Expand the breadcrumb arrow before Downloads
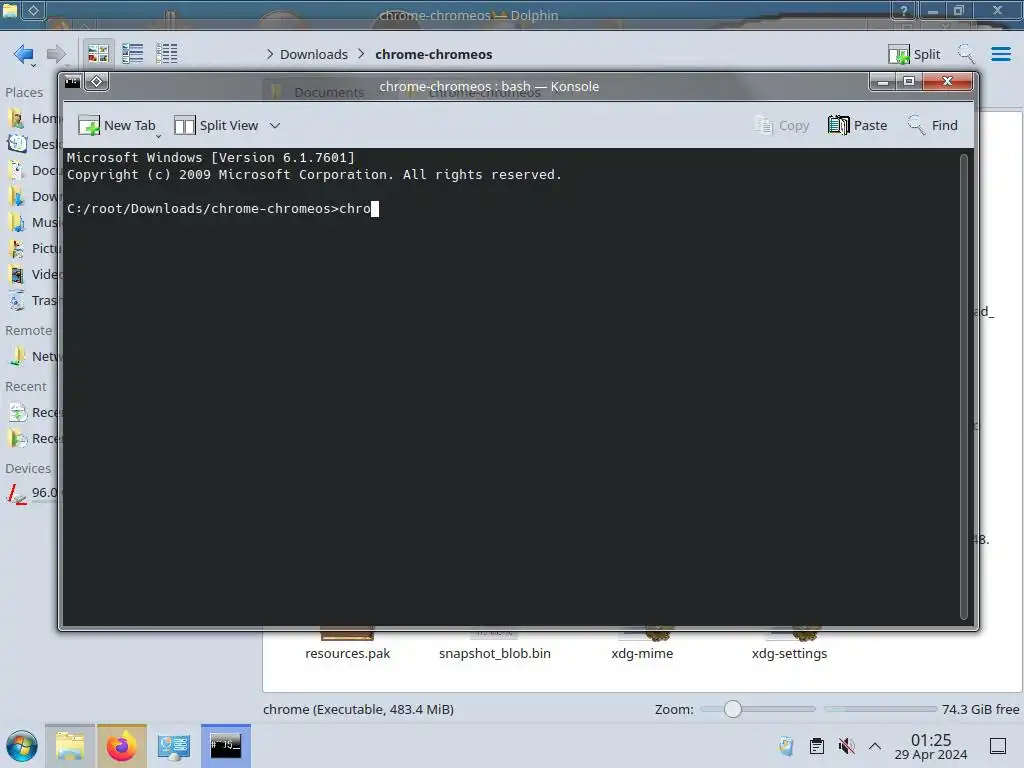 [270, 54]
